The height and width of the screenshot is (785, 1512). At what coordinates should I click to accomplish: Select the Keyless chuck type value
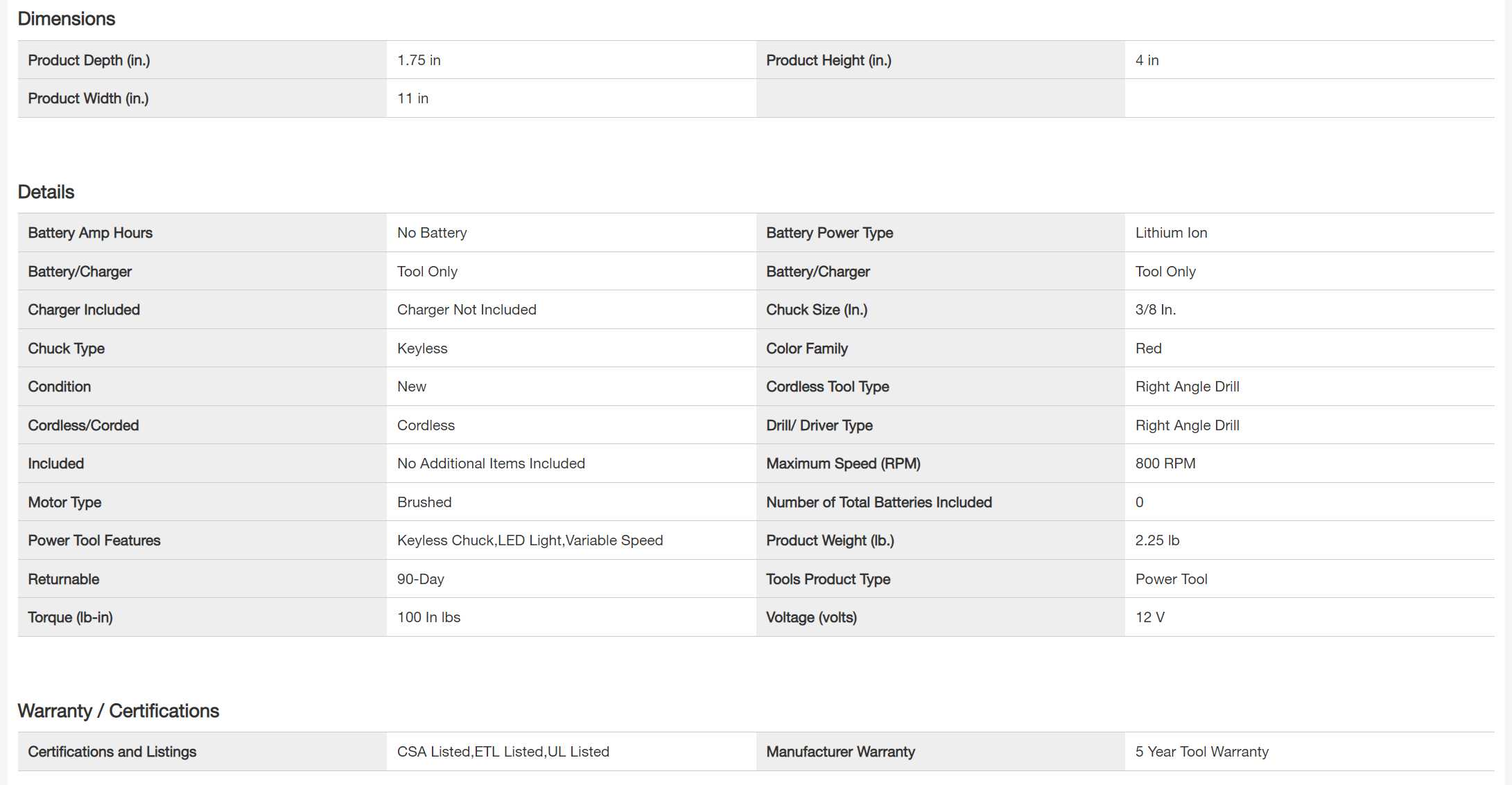[x=422, y=349]
